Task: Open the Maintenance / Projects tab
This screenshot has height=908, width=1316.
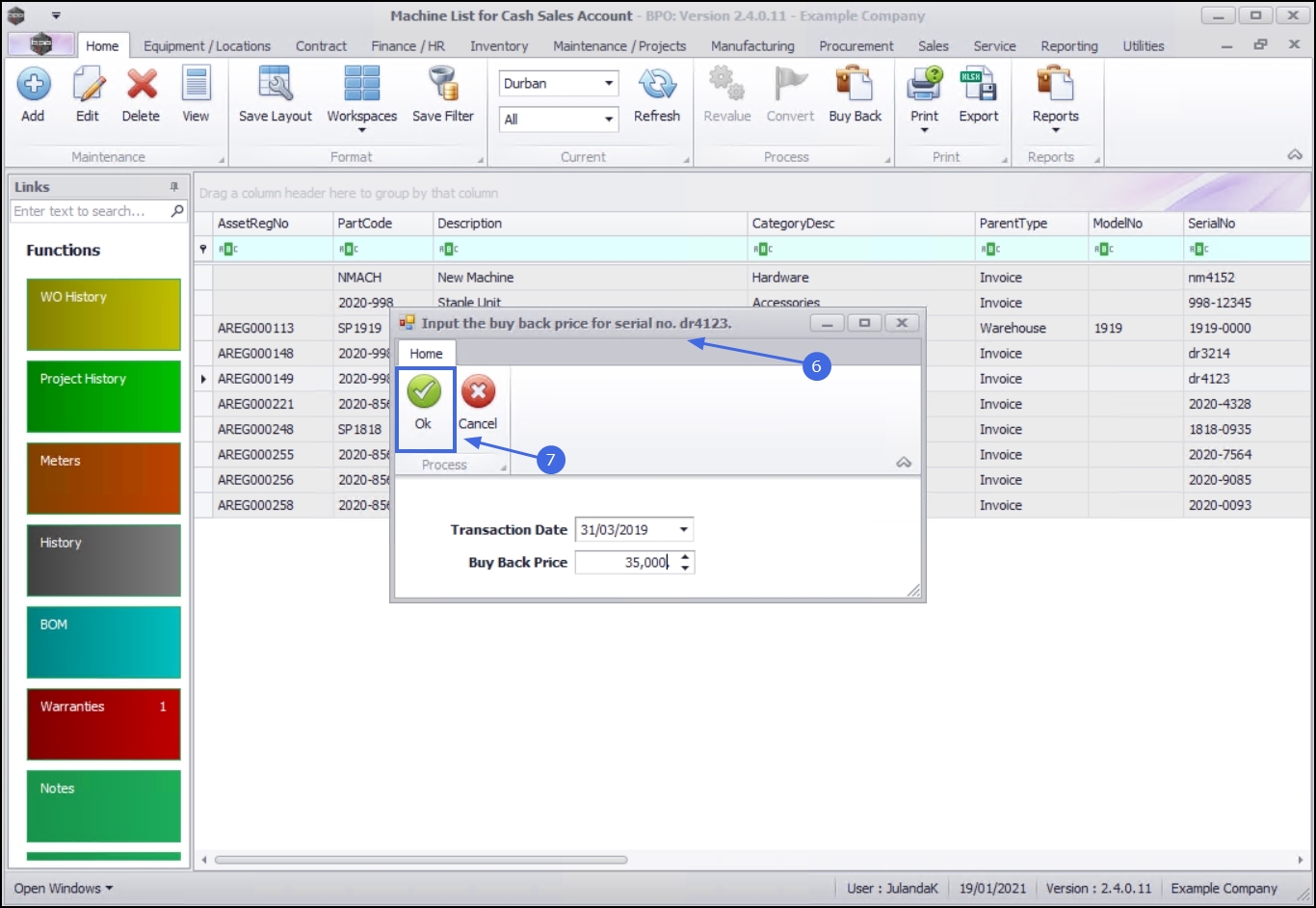Action: pyautogui.click(x=619, y=45)
